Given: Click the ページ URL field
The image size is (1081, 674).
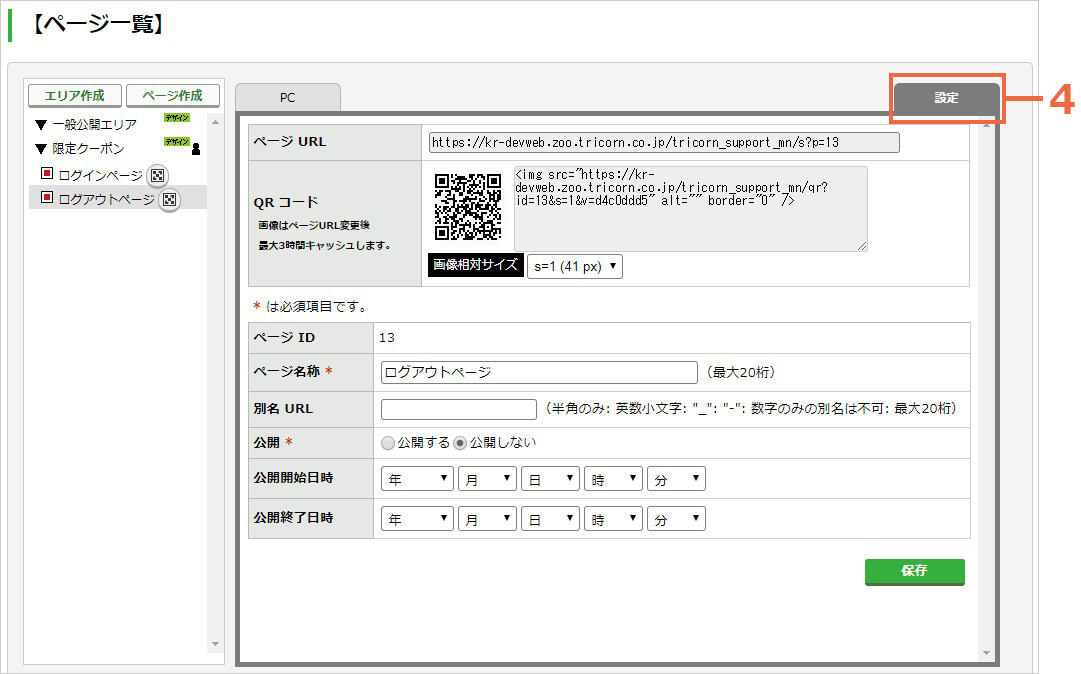Looking at the screenshot, I should [x=664, y=143].
